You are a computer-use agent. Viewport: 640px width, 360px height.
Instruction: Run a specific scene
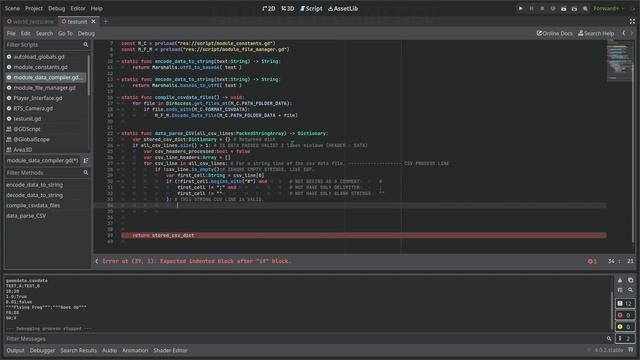pos(574,9)
